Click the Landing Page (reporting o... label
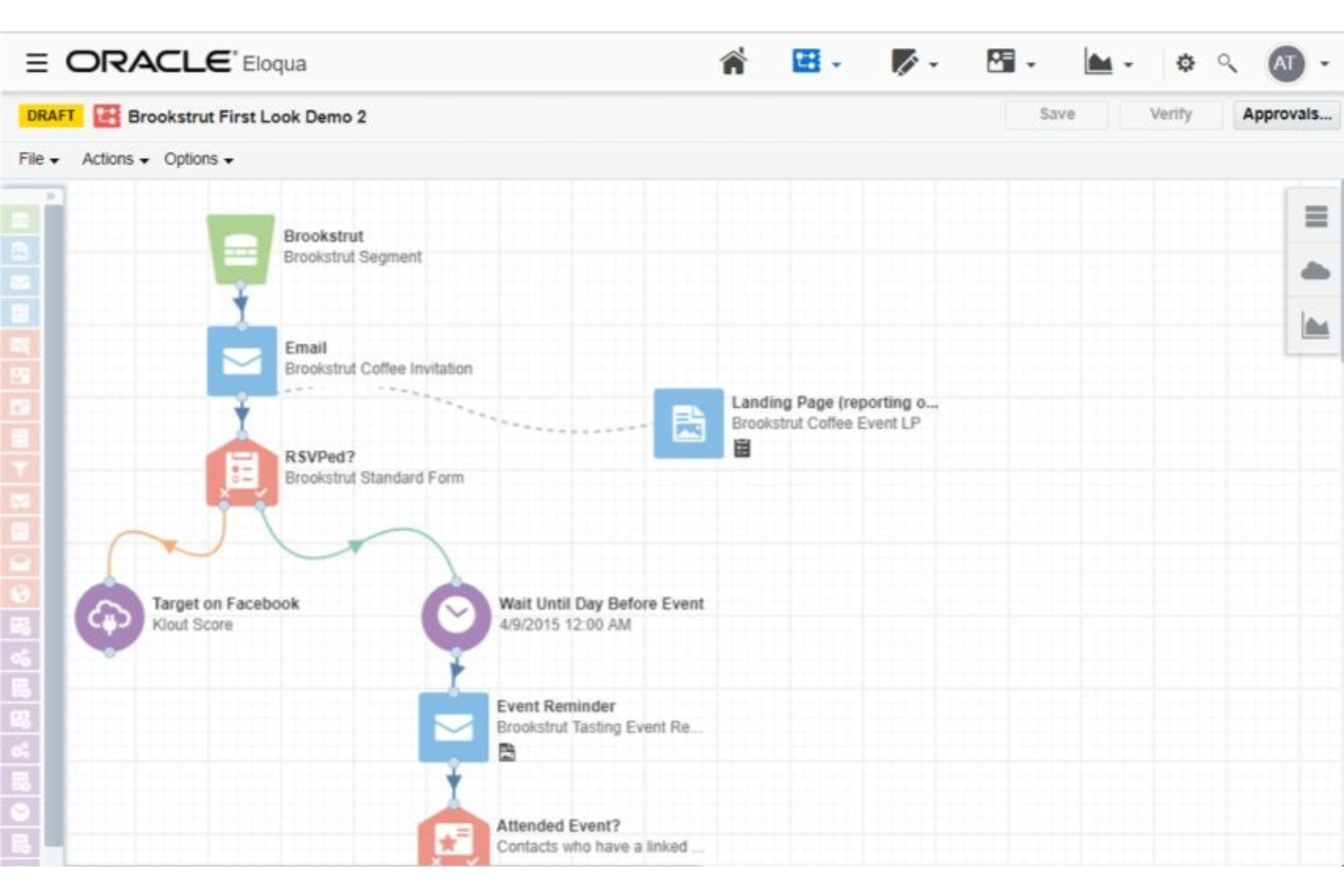This screenshot has height=896, width=1344. click(835, 402)
